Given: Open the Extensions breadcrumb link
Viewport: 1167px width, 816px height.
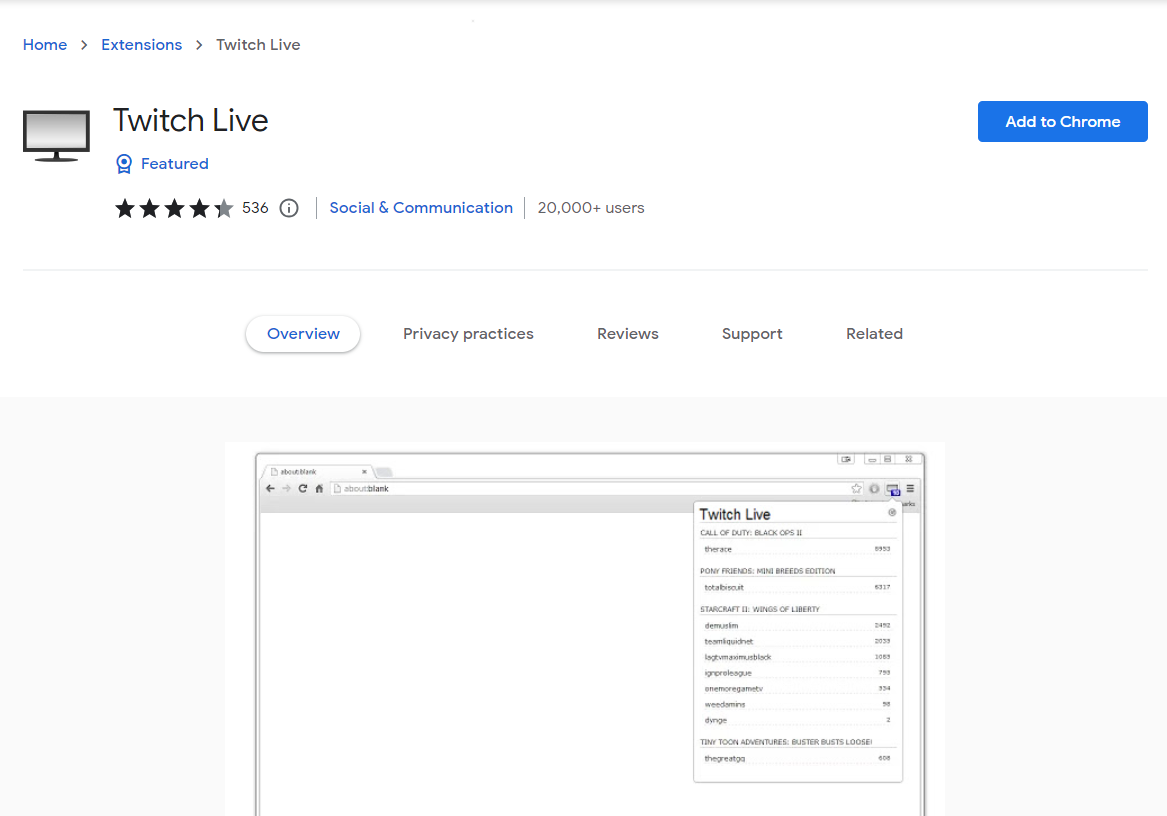Looking at the screenshot, I should [x=141, y=44].
